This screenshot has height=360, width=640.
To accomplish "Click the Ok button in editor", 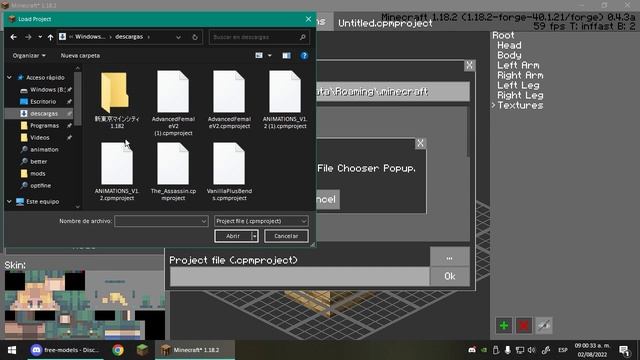I will pos(449,276).
